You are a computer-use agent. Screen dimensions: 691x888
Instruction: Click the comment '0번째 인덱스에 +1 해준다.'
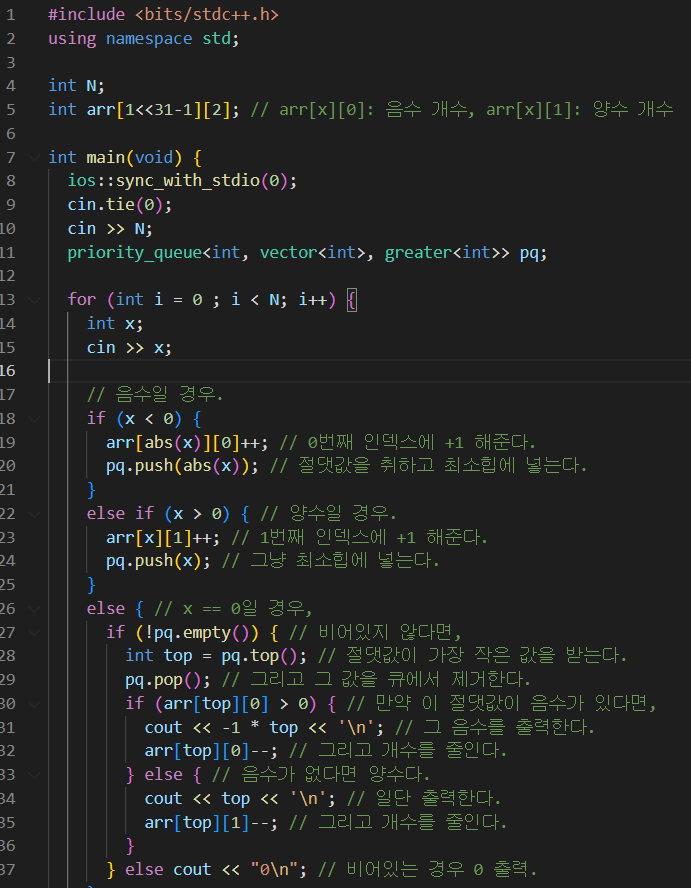[x=421, y=442]
